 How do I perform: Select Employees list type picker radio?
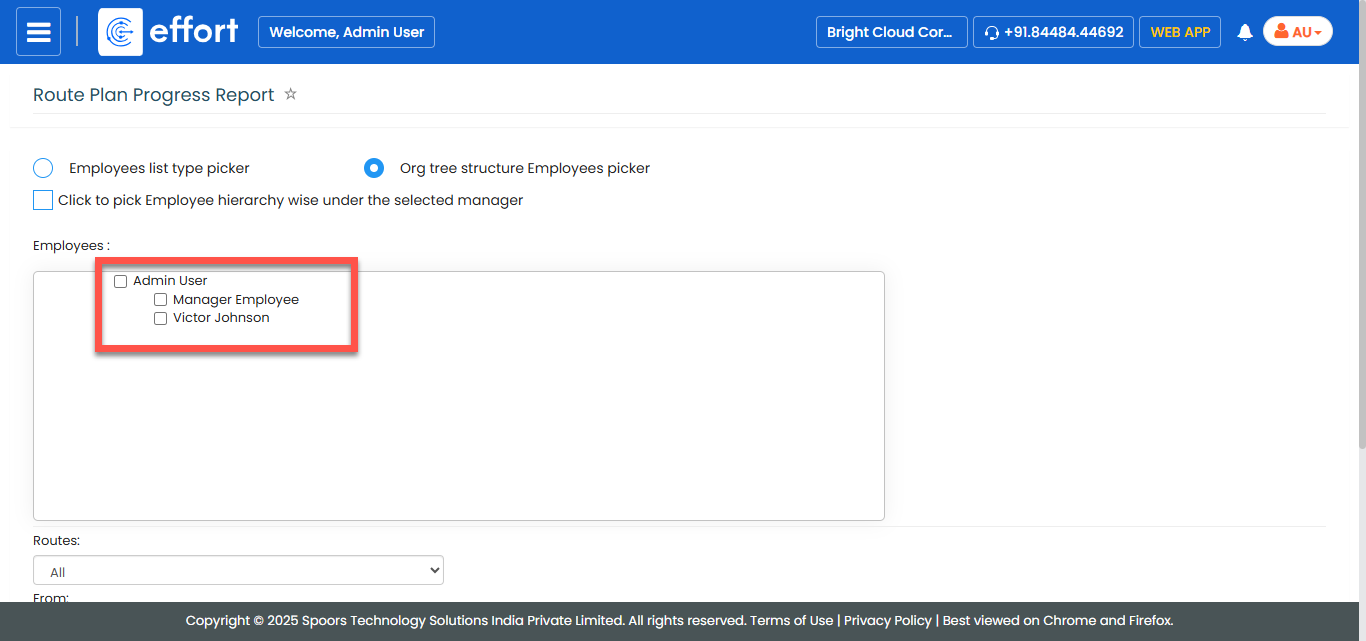tap(43, 168)
